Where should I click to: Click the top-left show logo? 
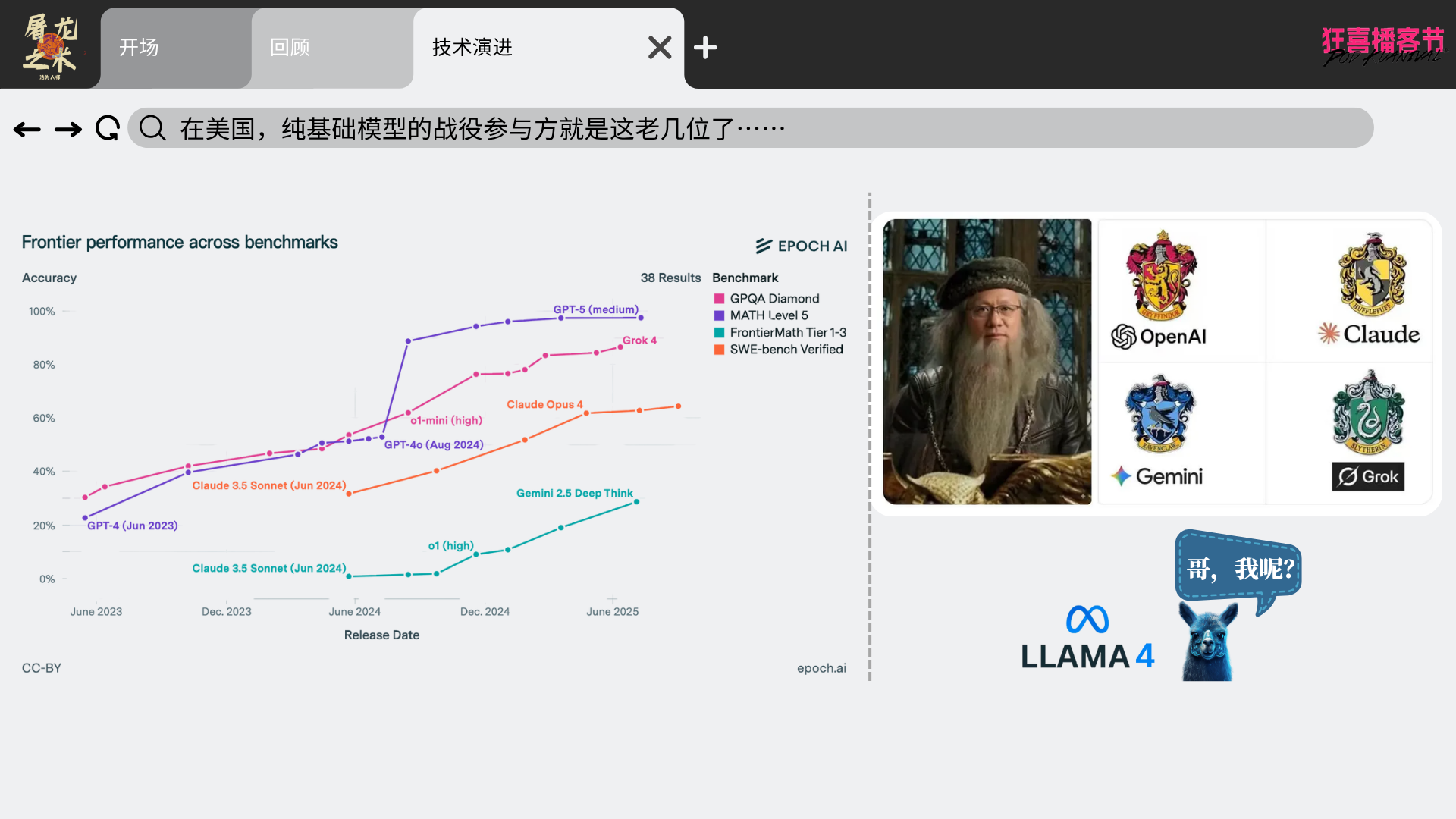(x=50, y=47)
